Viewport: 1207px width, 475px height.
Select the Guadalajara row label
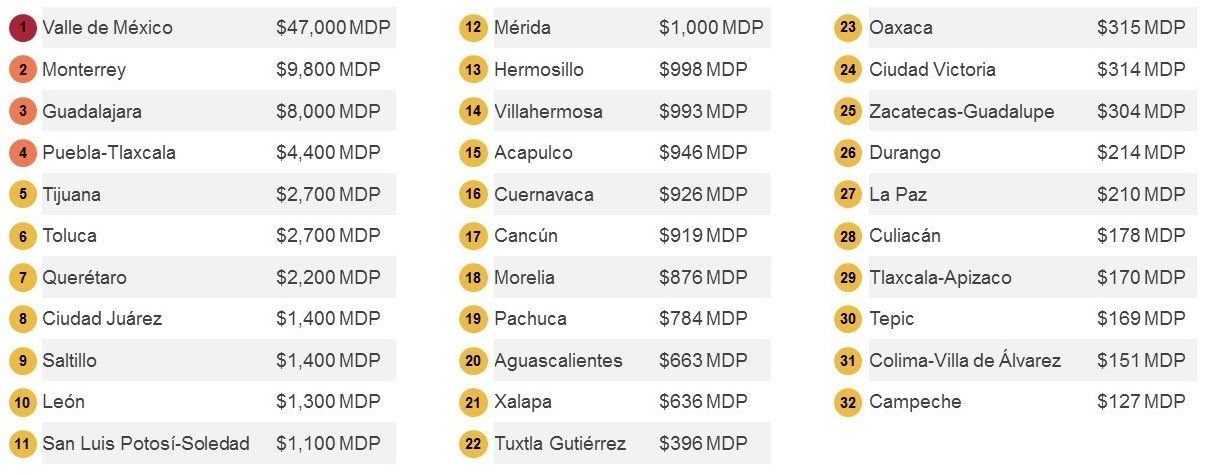coord(92,112)
